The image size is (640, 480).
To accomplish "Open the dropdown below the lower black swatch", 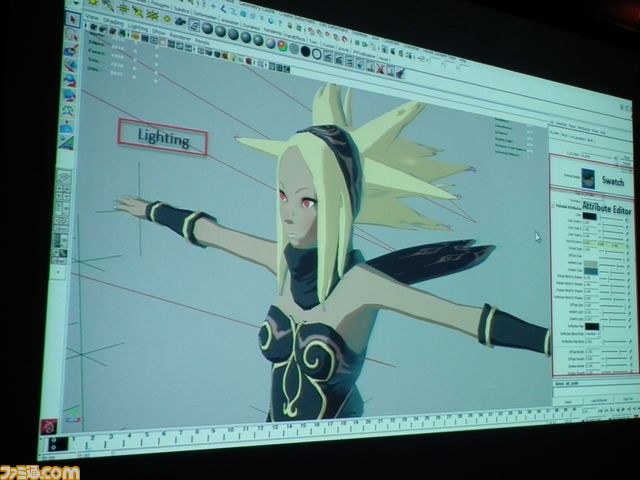I will tap(592, 333).
